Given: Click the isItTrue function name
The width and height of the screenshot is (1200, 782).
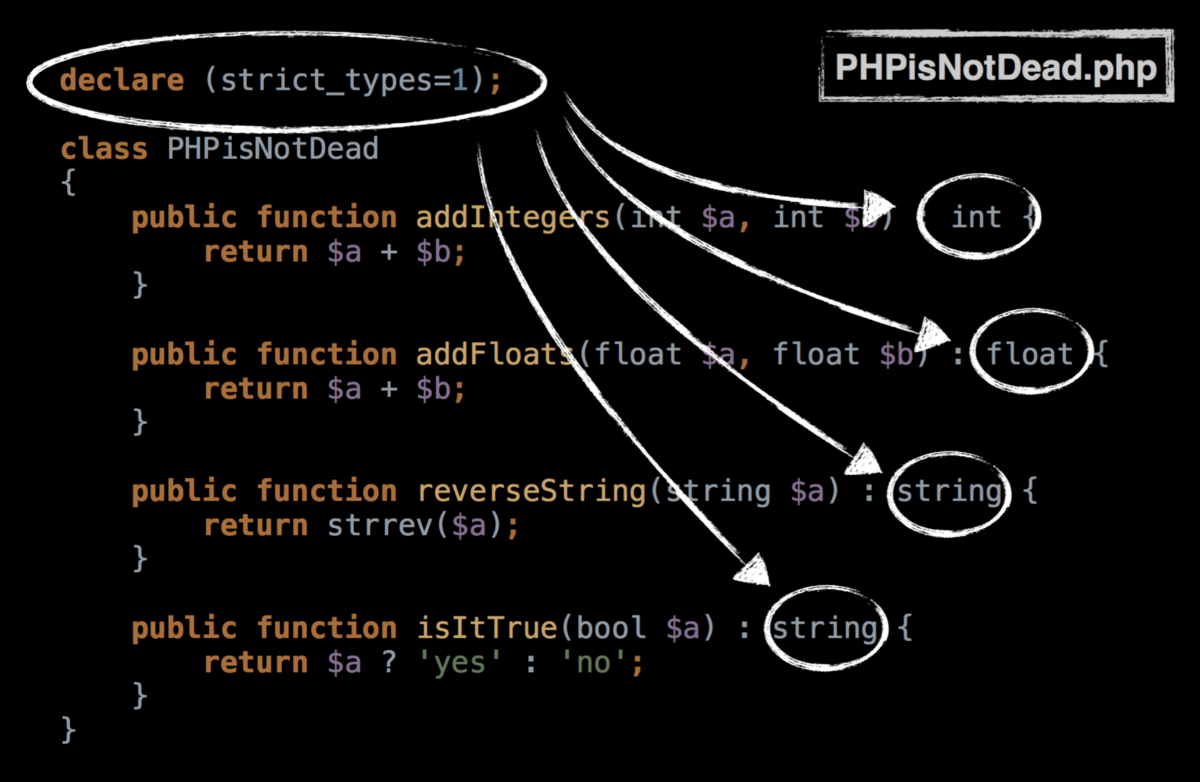Looking at the screenshot, I should click(486, 628).
